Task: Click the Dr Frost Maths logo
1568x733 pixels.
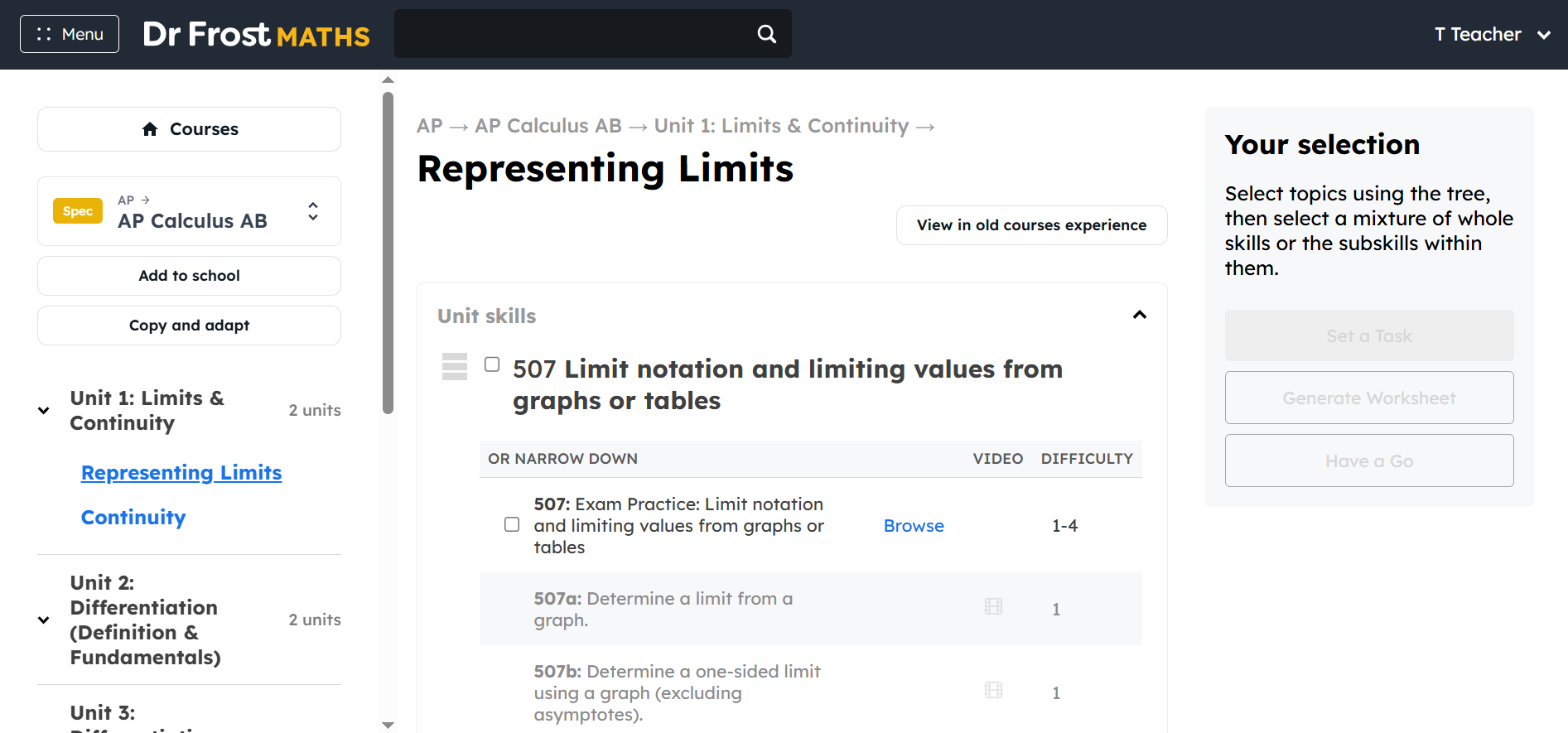Action: click(256, 34)
